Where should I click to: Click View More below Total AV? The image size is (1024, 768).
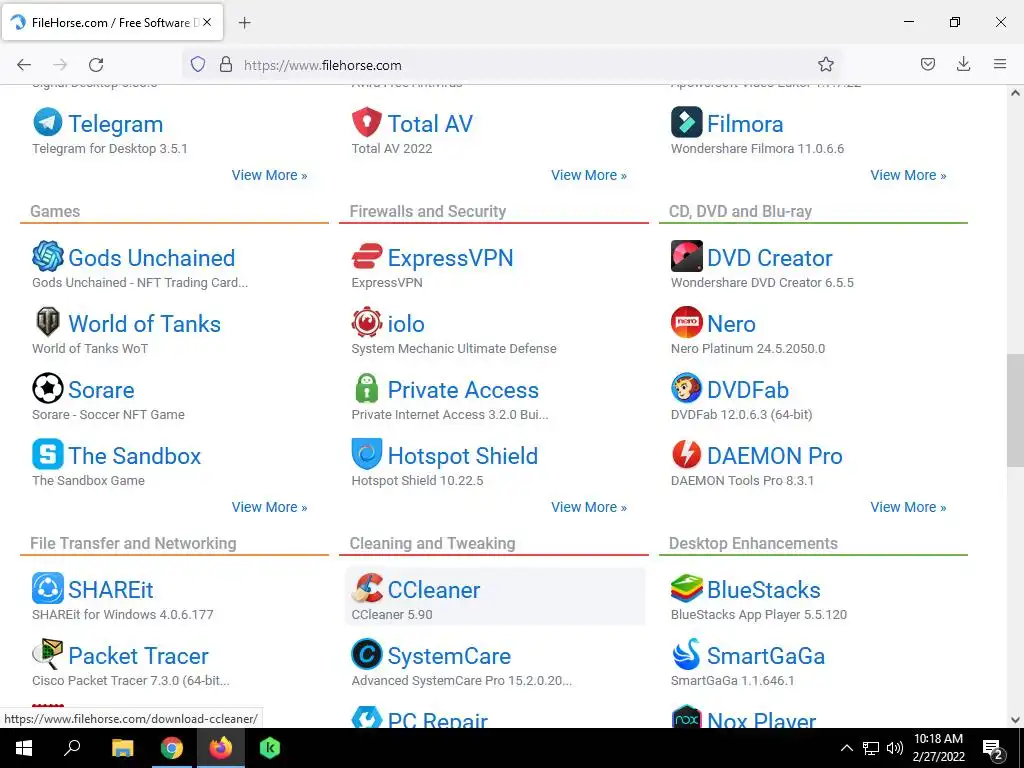(588, 175)
